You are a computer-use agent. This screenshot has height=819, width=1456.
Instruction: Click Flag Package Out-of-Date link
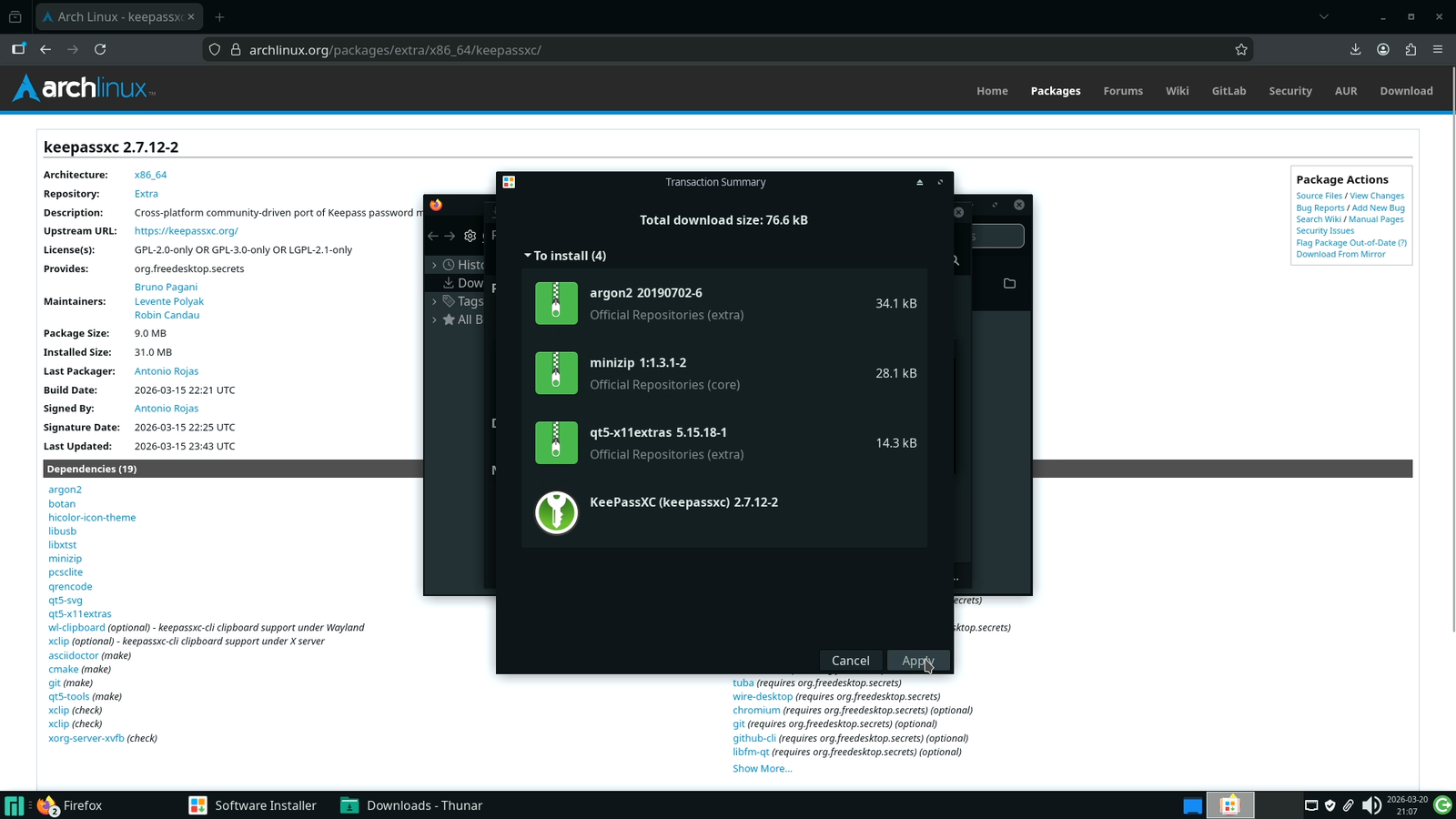1351,243
